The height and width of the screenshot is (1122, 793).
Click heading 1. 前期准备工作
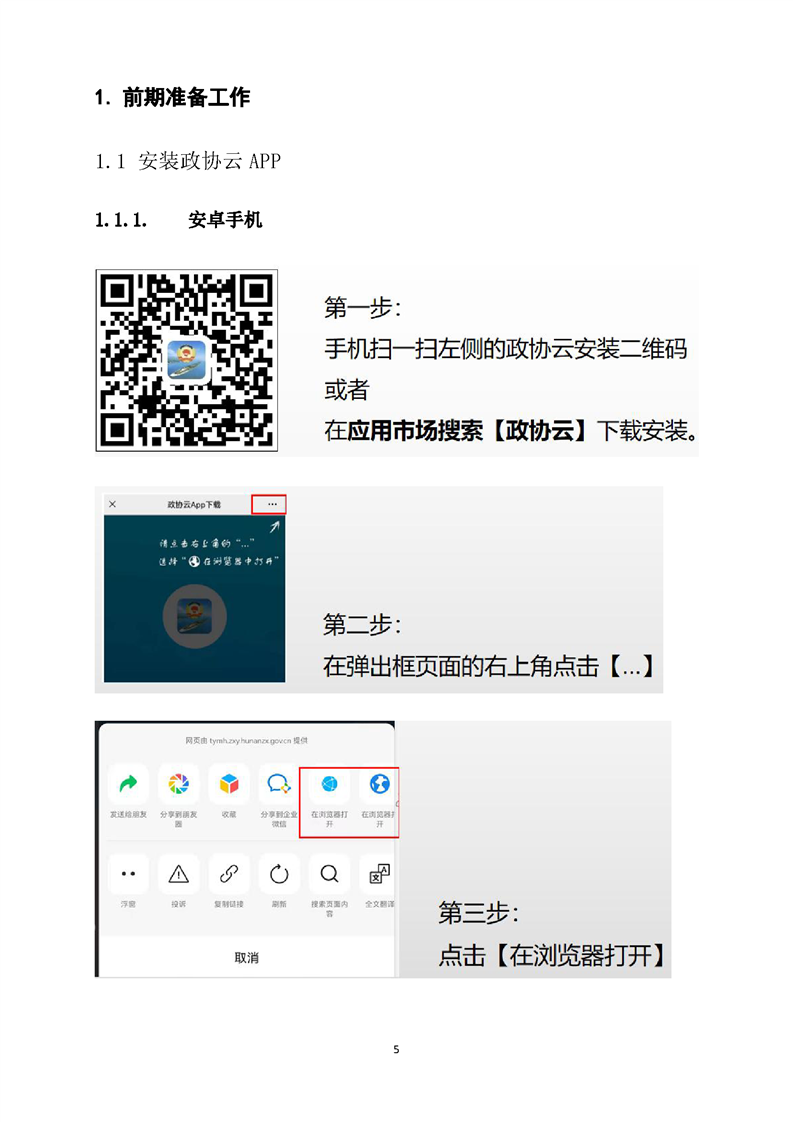pyautogui.click(x=172, y=97)
